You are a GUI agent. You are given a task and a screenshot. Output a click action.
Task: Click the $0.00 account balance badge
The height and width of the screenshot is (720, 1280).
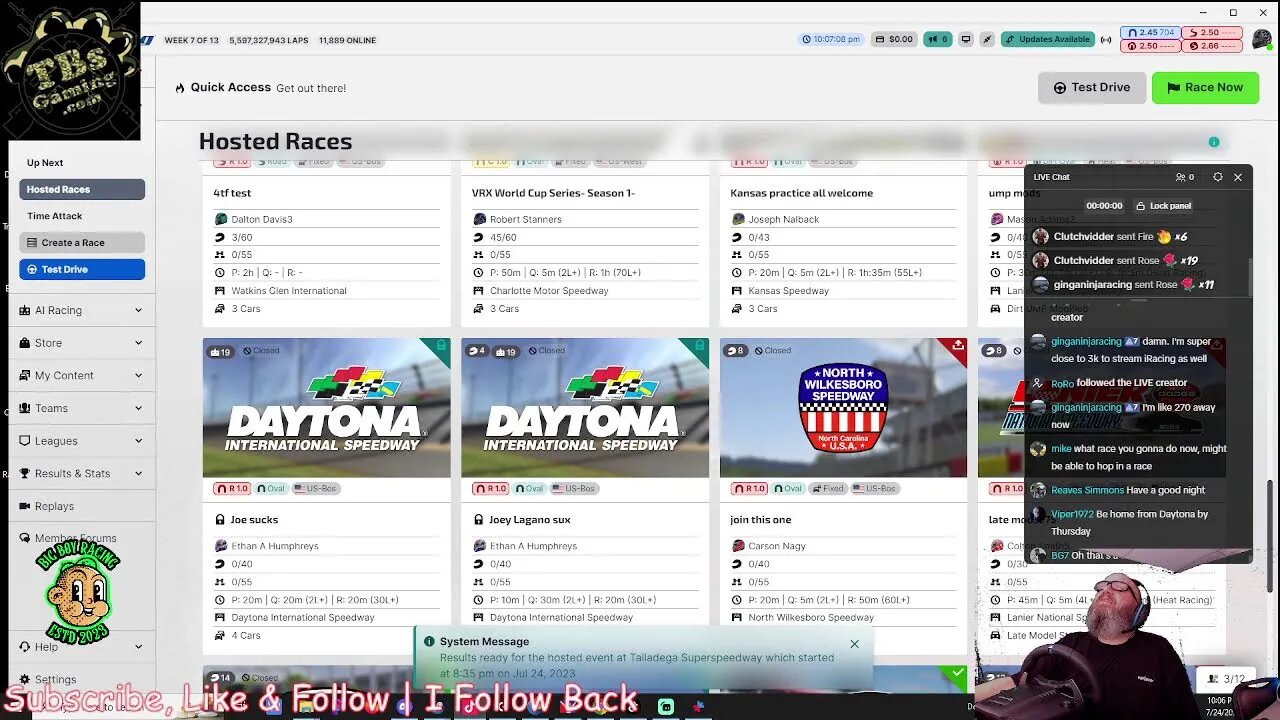point(893,39)
